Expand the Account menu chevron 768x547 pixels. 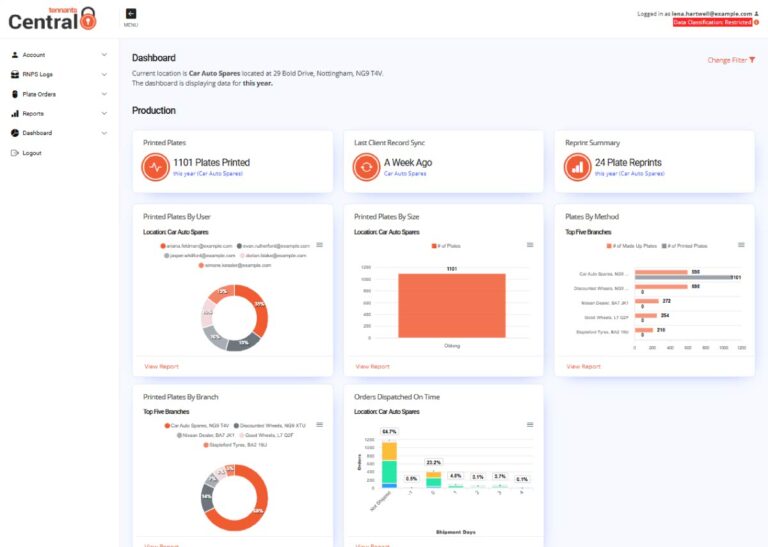pos(104,55)
